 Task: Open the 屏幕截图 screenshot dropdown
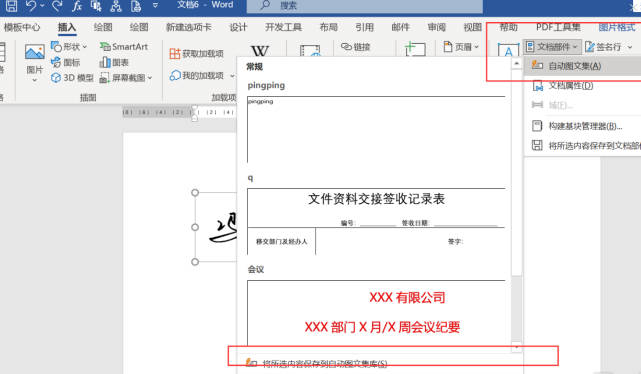tap(126, 78)
